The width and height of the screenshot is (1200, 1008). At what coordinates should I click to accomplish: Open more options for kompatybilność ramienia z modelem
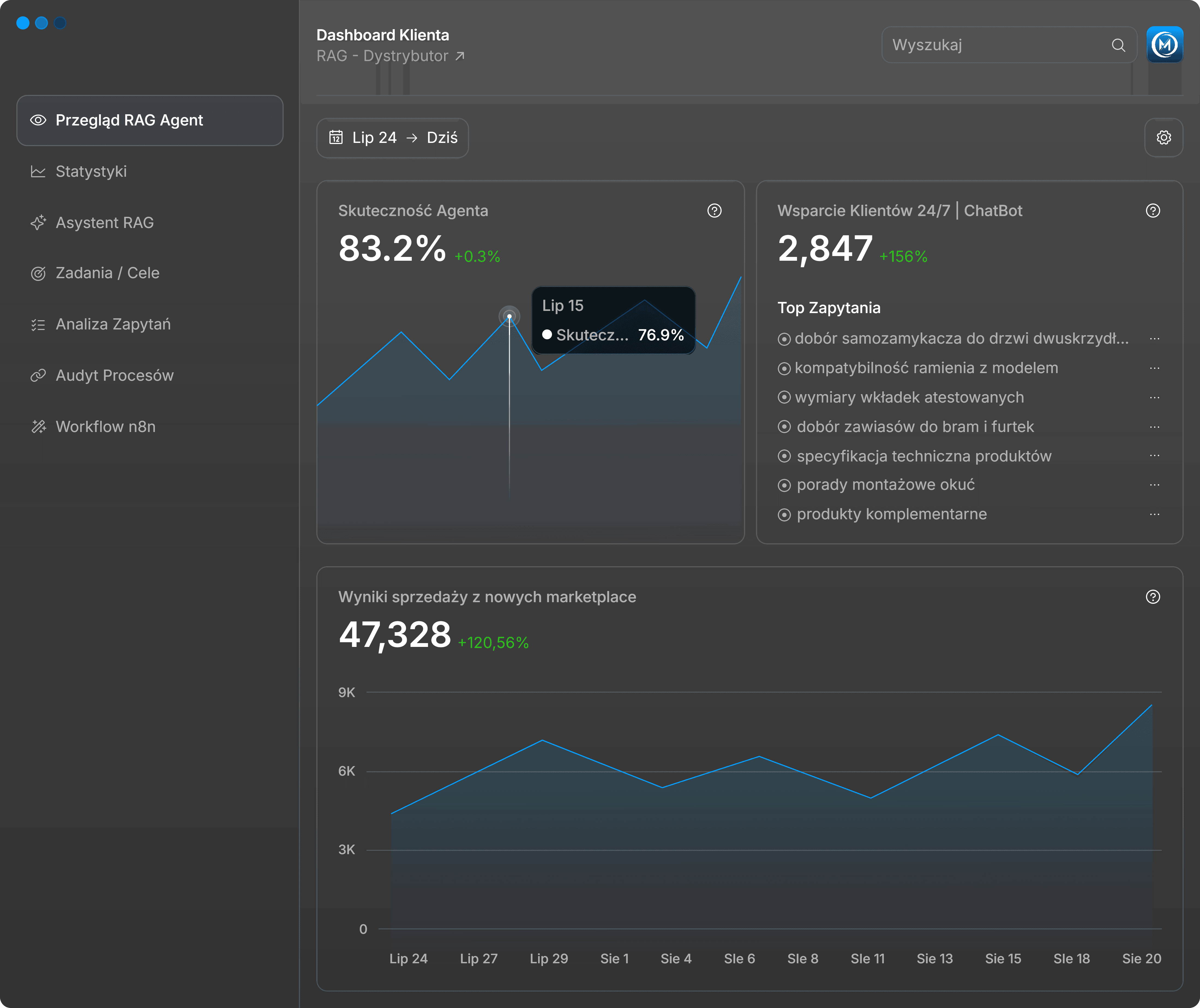pyautogui.click(x=1154, y=368)
